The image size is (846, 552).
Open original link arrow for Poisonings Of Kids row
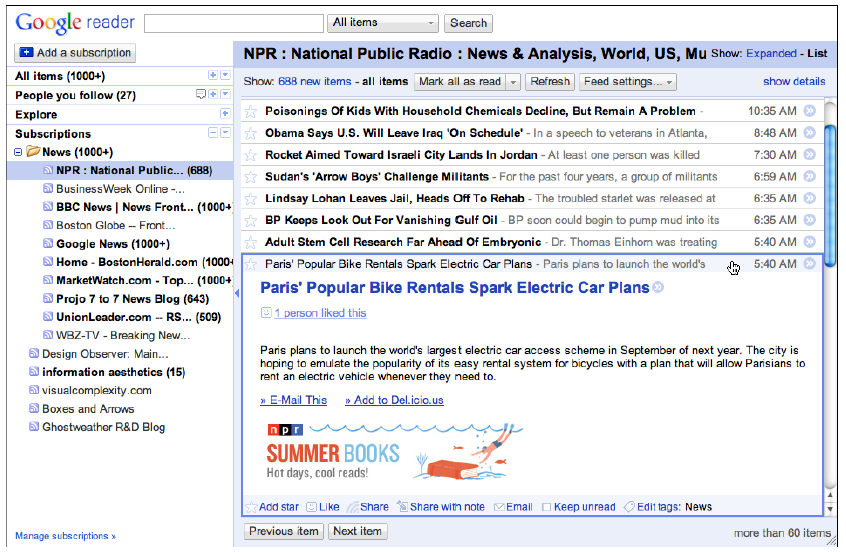point(809,111)
